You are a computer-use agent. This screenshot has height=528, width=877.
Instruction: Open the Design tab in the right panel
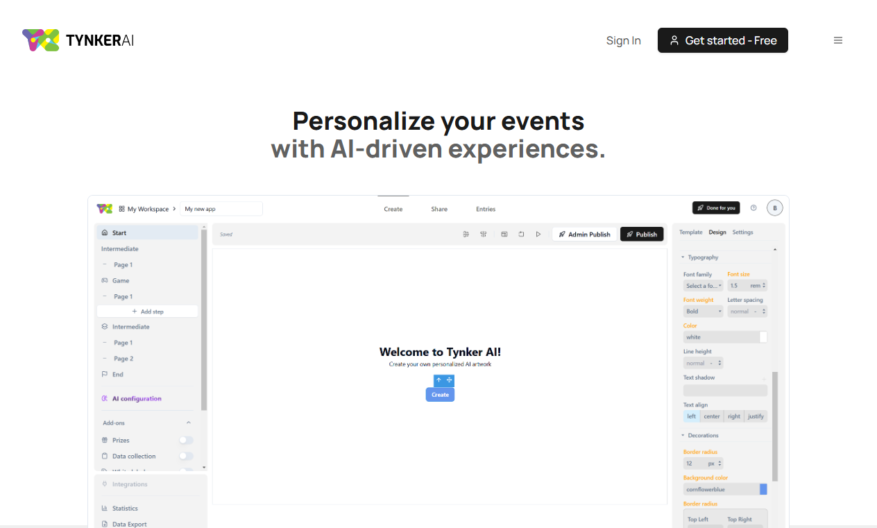(718, 232)
